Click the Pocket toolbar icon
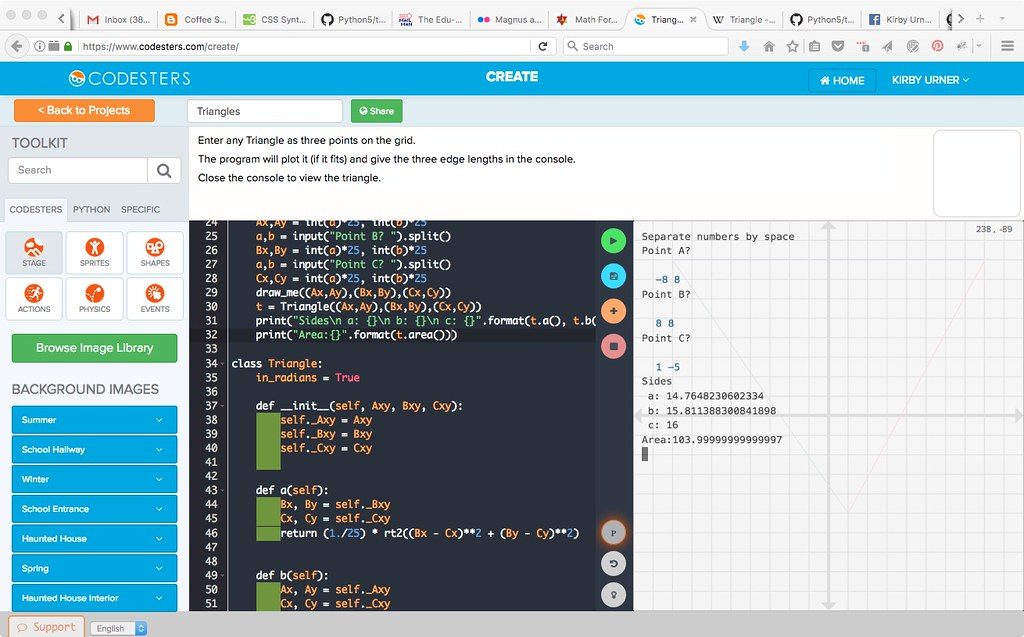This screenshot has width=1024, height=637. (838, 46)
